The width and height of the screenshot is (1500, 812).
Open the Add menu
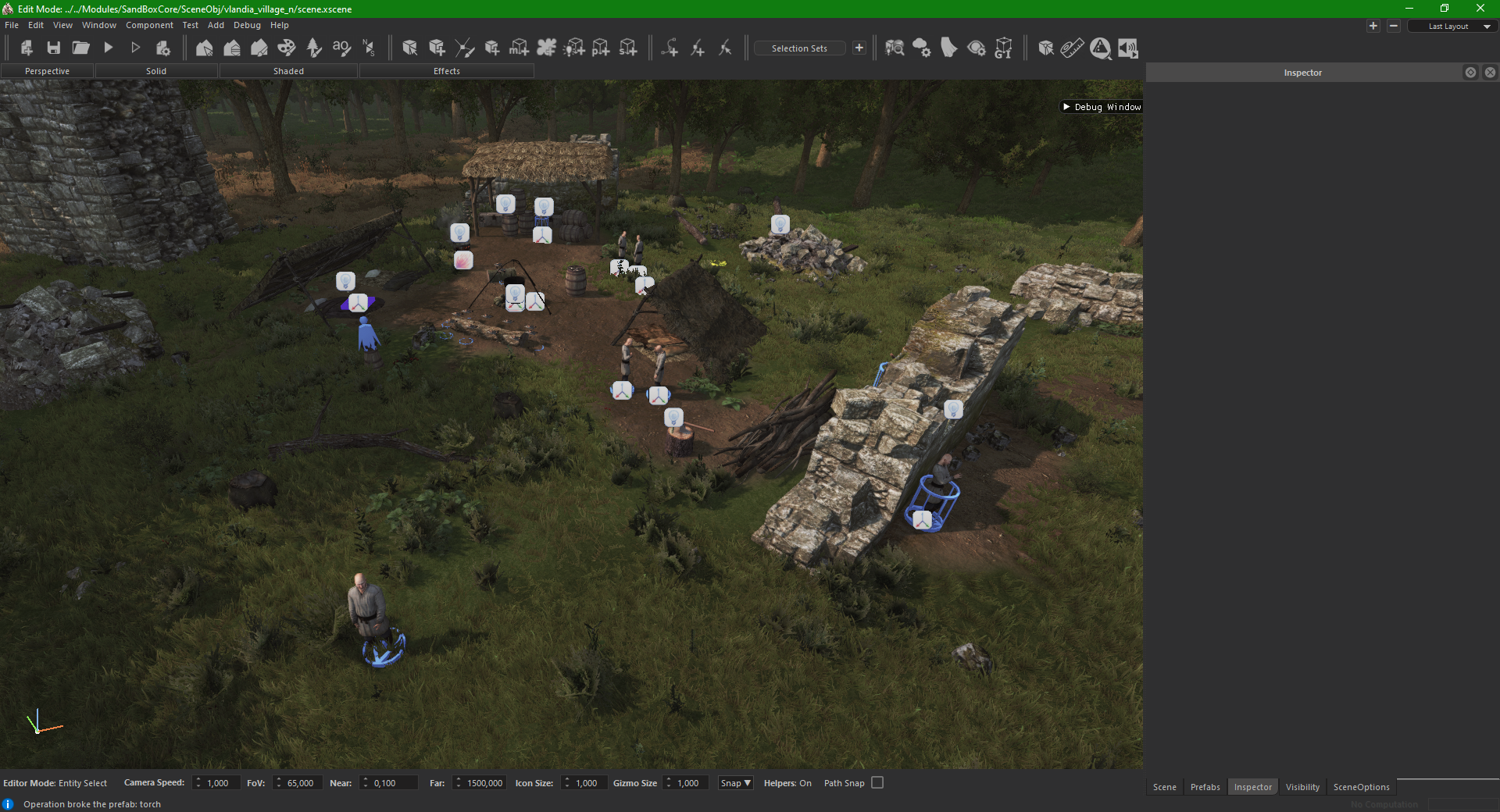[216, 25]
